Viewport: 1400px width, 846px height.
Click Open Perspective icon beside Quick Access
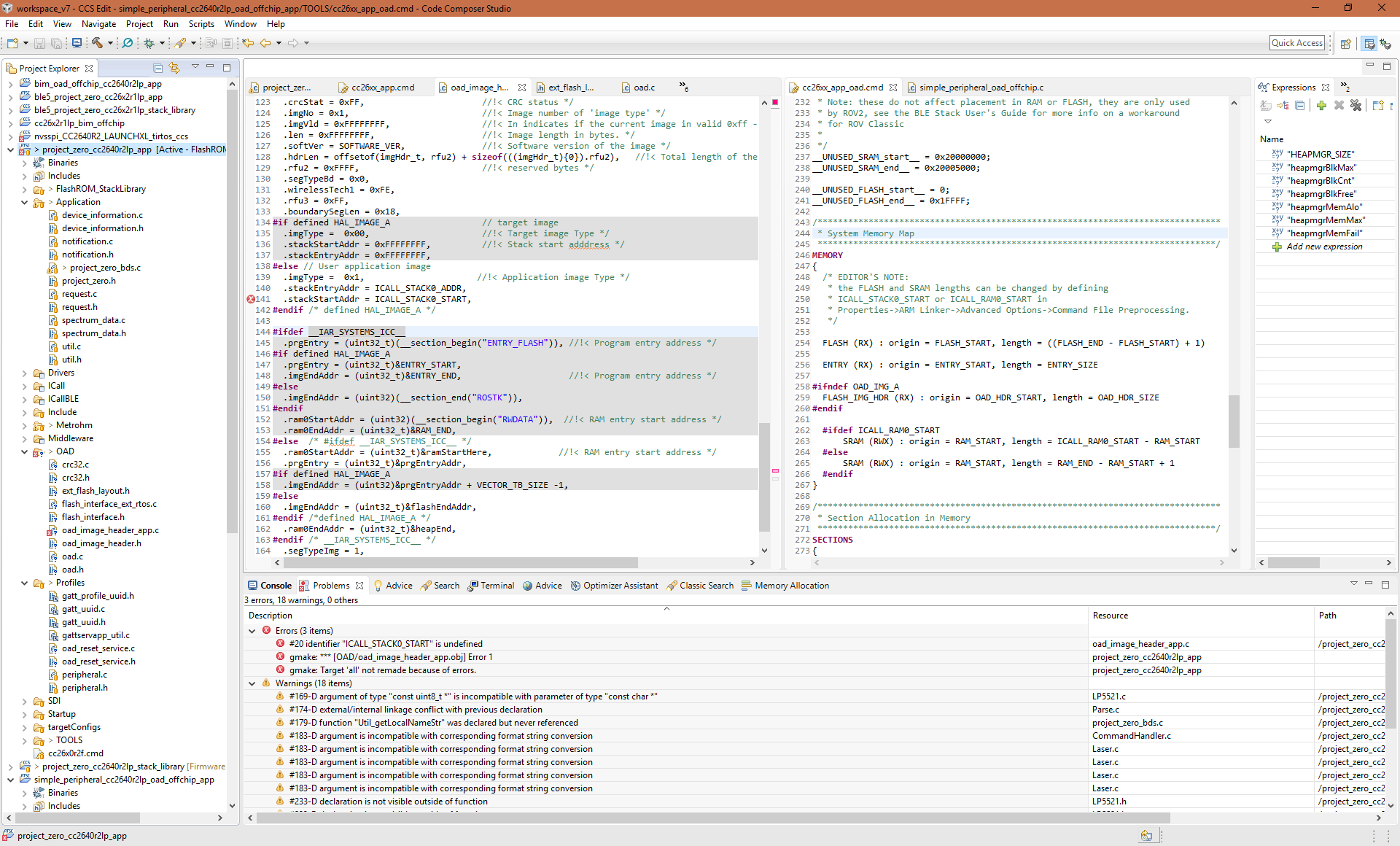pyautogui.click(x=1346, y=44)
